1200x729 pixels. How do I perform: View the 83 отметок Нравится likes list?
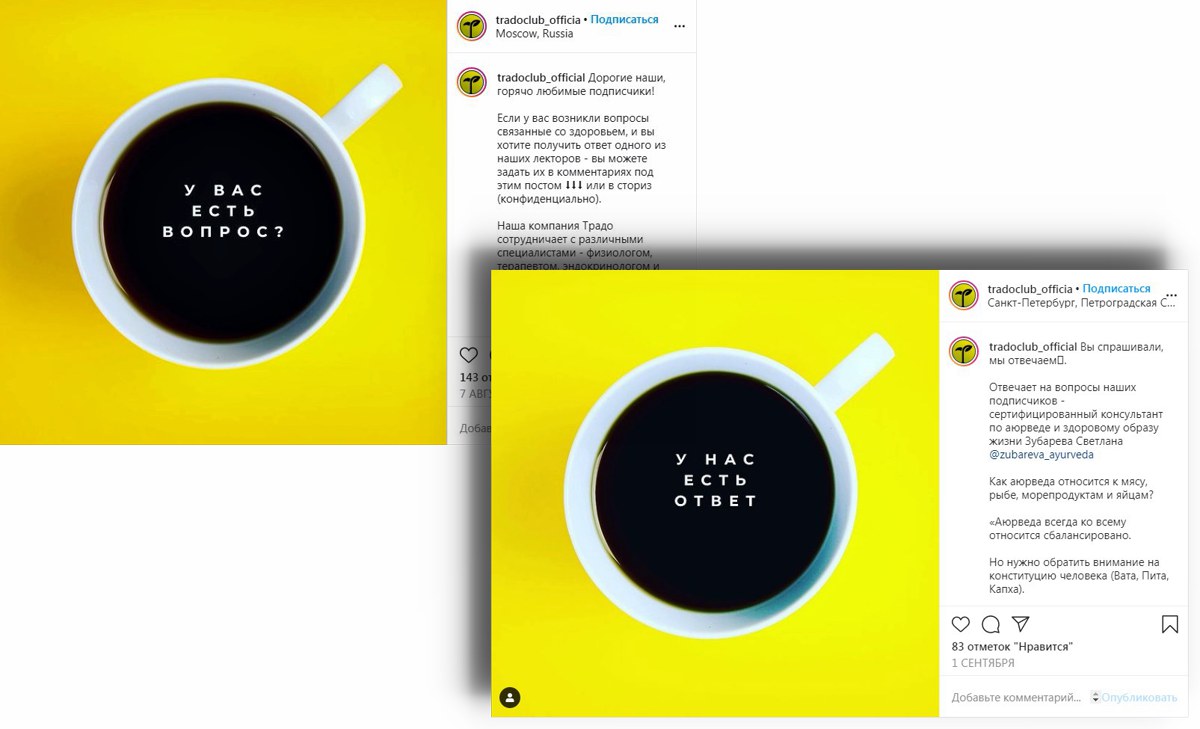1012,647
